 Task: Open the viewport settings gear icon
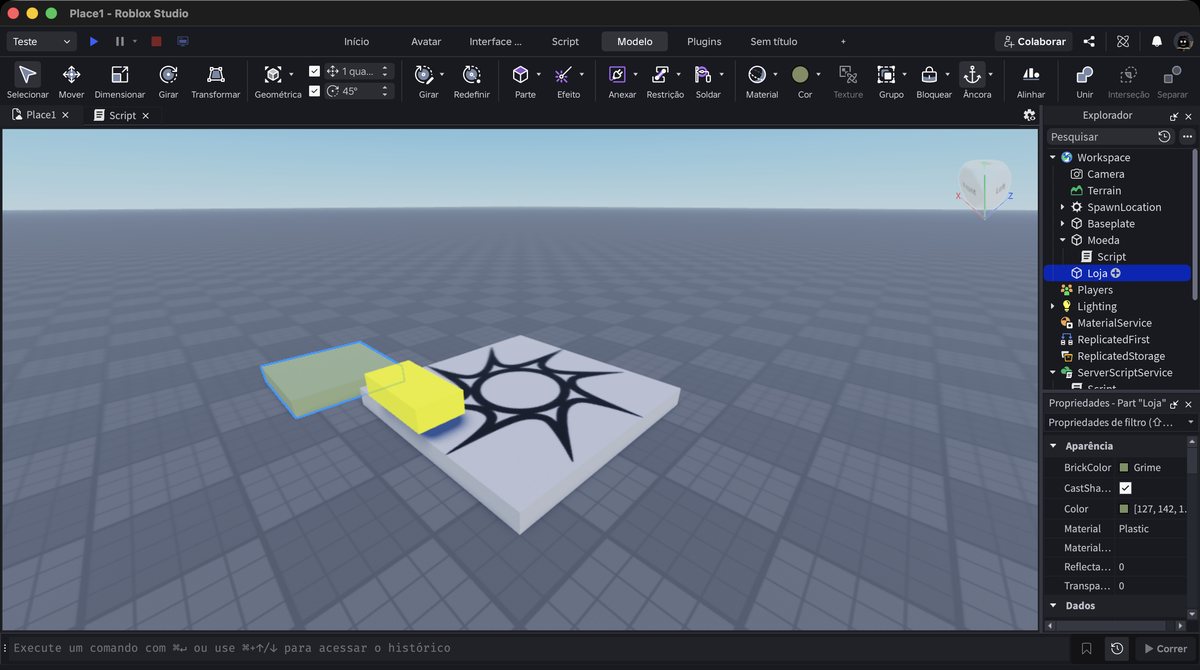coord(1029,115)
